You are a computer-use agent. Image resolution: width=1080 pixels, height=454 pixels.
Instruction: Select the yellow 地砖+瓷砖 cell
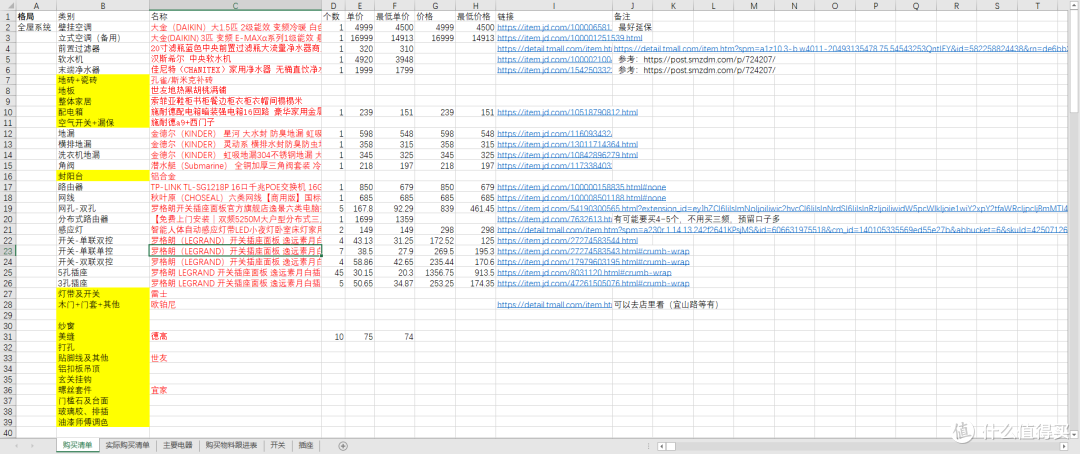[103, 80]
